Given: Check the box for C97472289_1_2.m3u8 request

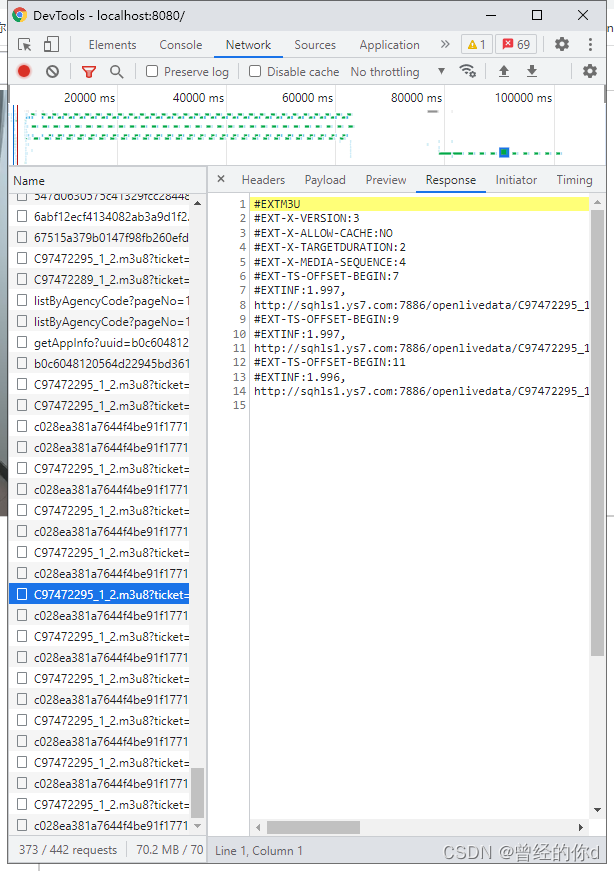Looking at the screenshot, I should 22,279.
